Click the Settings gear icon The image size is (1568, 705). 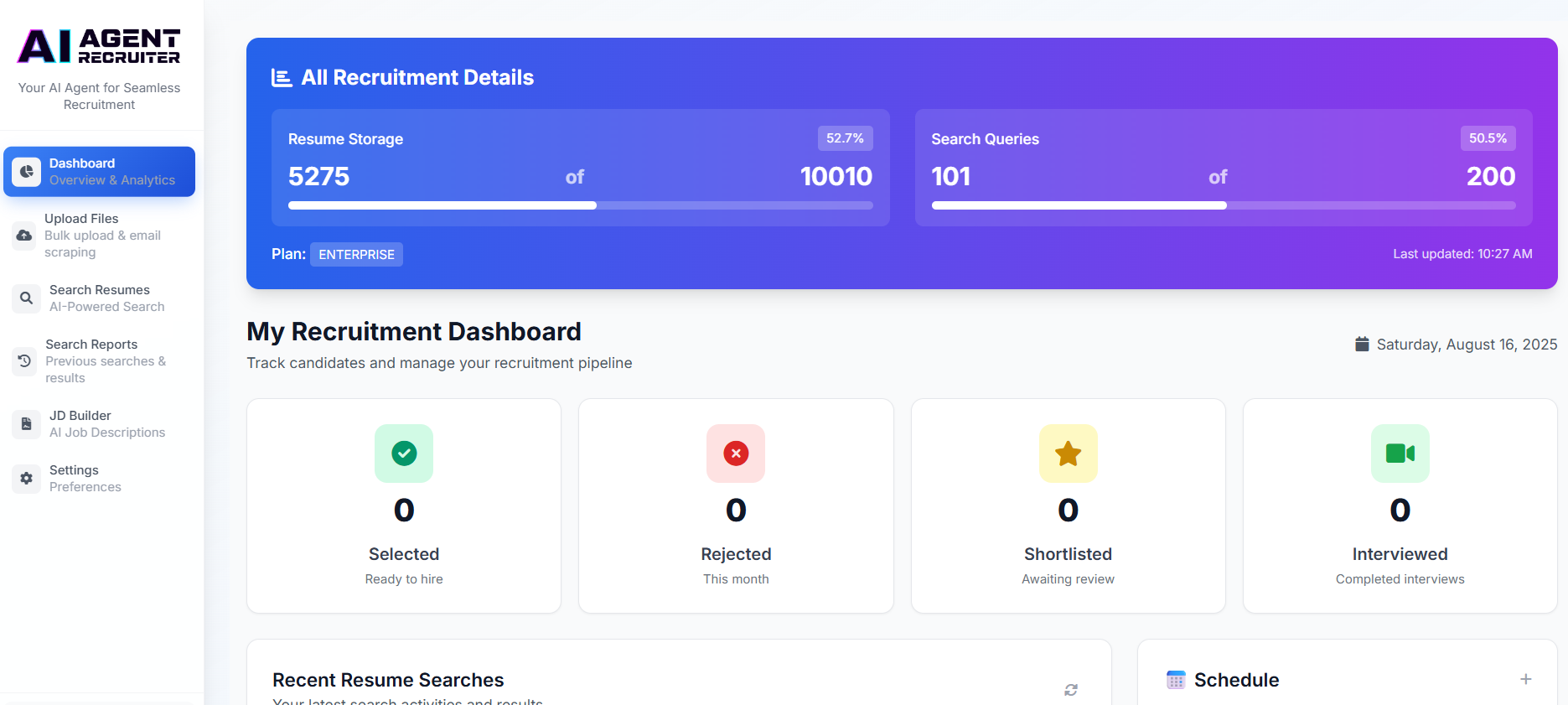pyautogui.click(x=26, y=479)
